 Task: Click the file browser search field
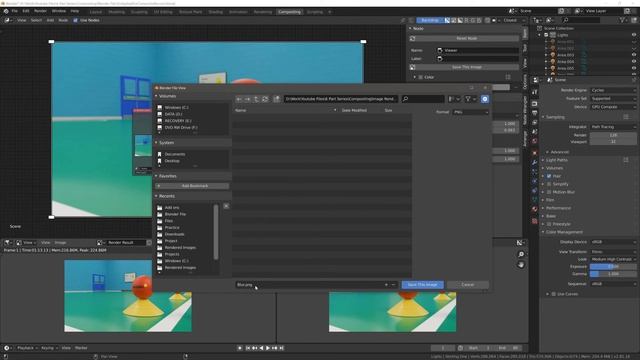pos(422,99)
